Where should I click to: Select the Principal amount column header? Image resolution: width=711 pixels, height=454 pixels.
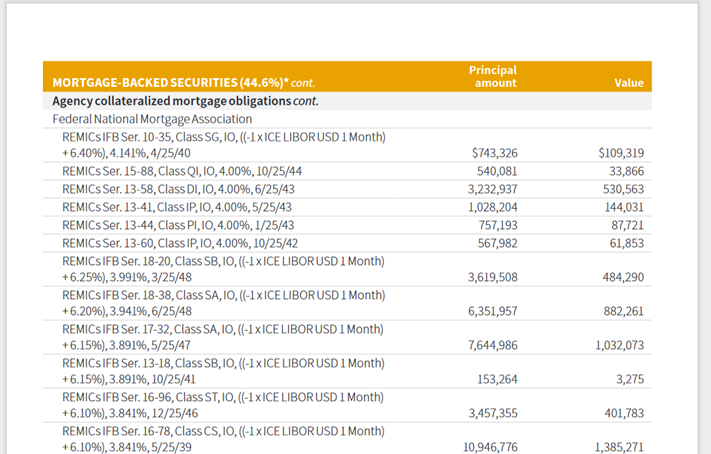click(493, 77)
